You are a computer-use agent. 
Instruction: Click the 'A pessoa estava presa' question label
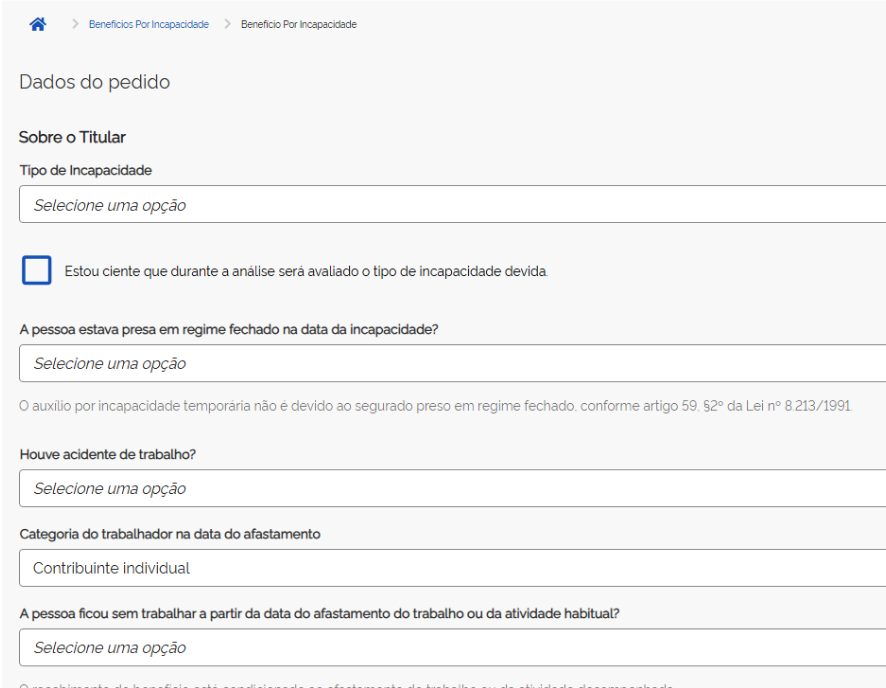pos(229,329)
